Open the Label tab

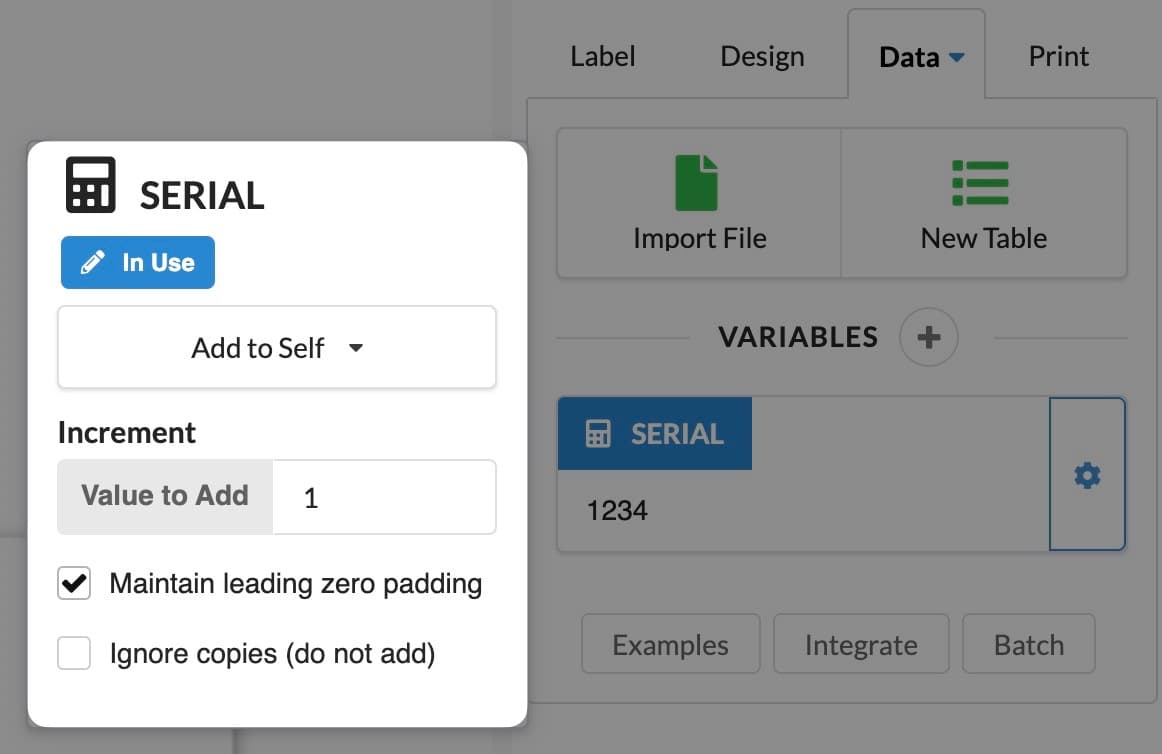(x=602, y=56)
